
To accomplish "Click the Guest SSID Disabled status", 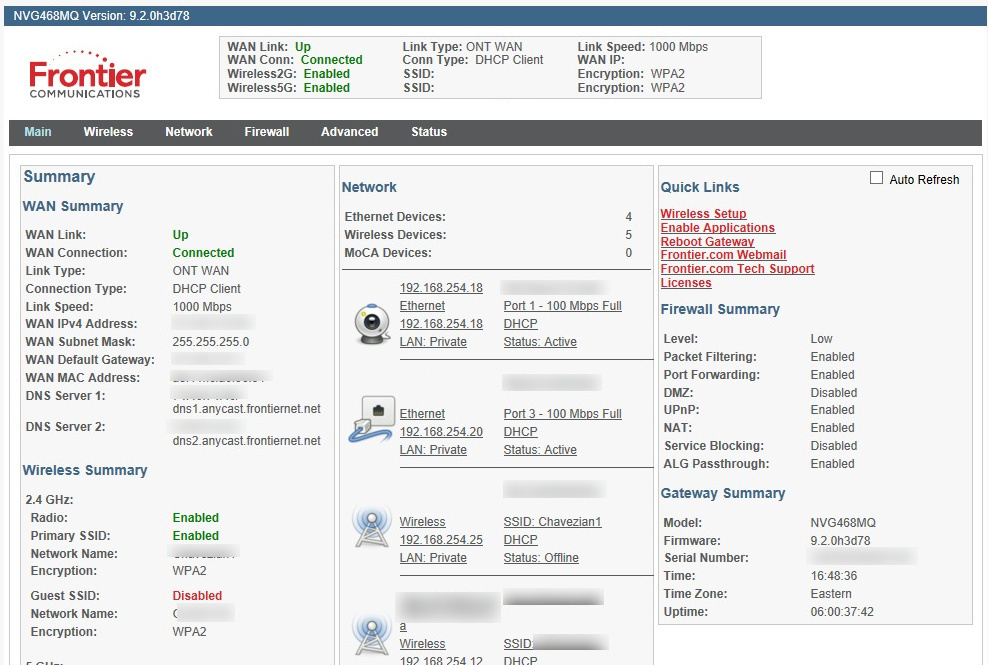I will point(197,596).
